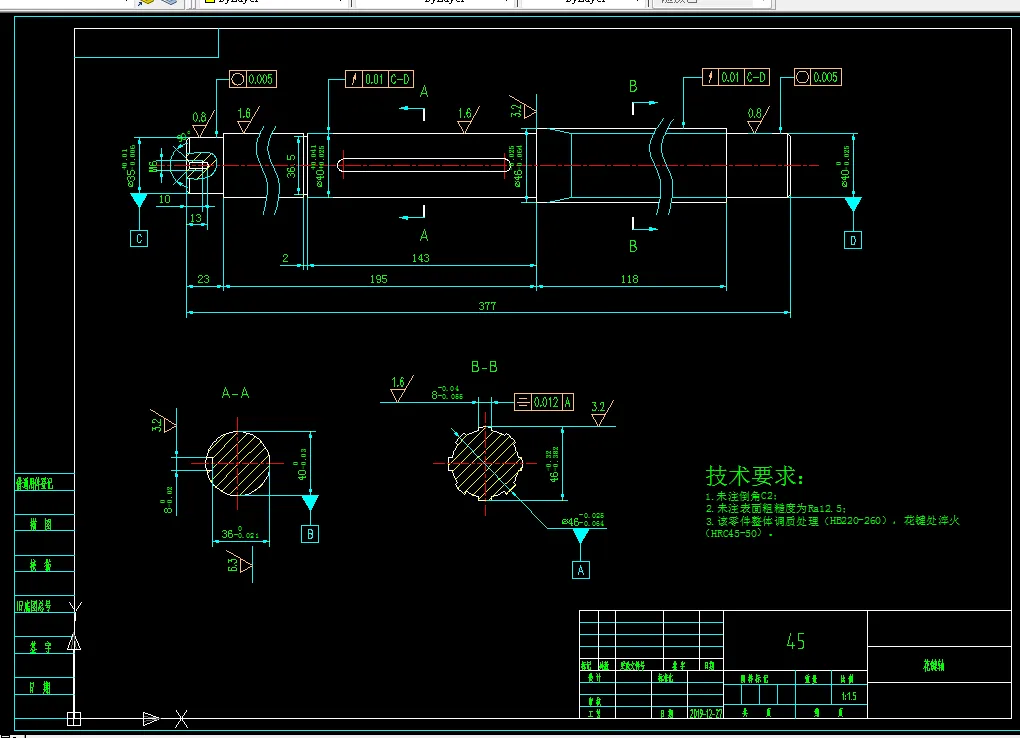This screenshot has width=1020, height=738.
Task: Select symmetry tolerance frame 0.012 A
Action: click(544, 402)
